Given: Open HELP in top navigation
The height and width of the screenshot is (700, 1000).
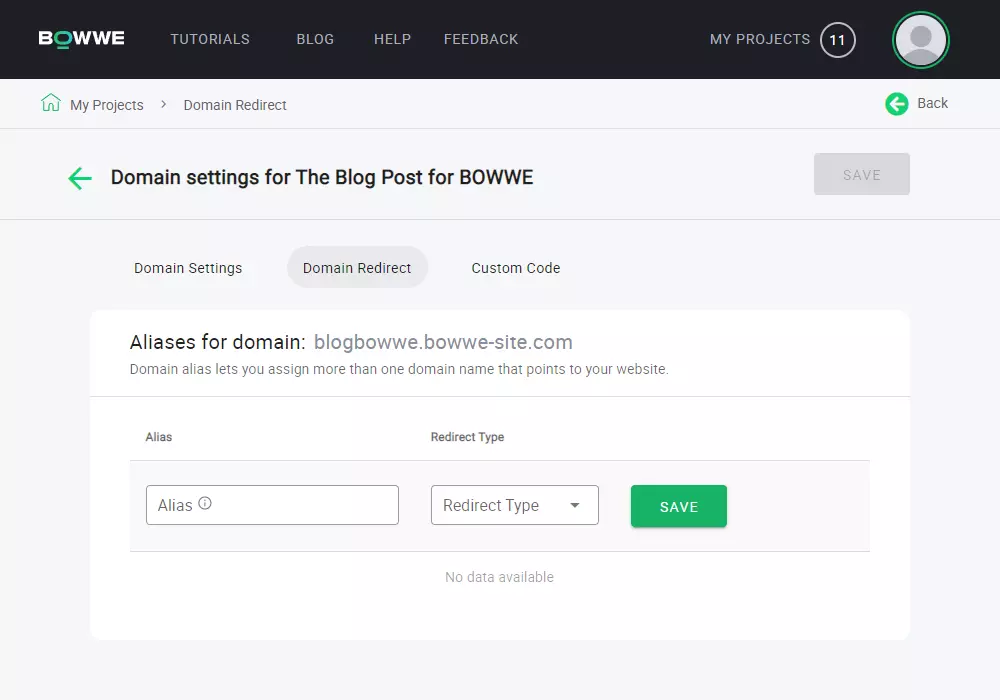Looking at the screenshot, I should (x=392, y=40).
